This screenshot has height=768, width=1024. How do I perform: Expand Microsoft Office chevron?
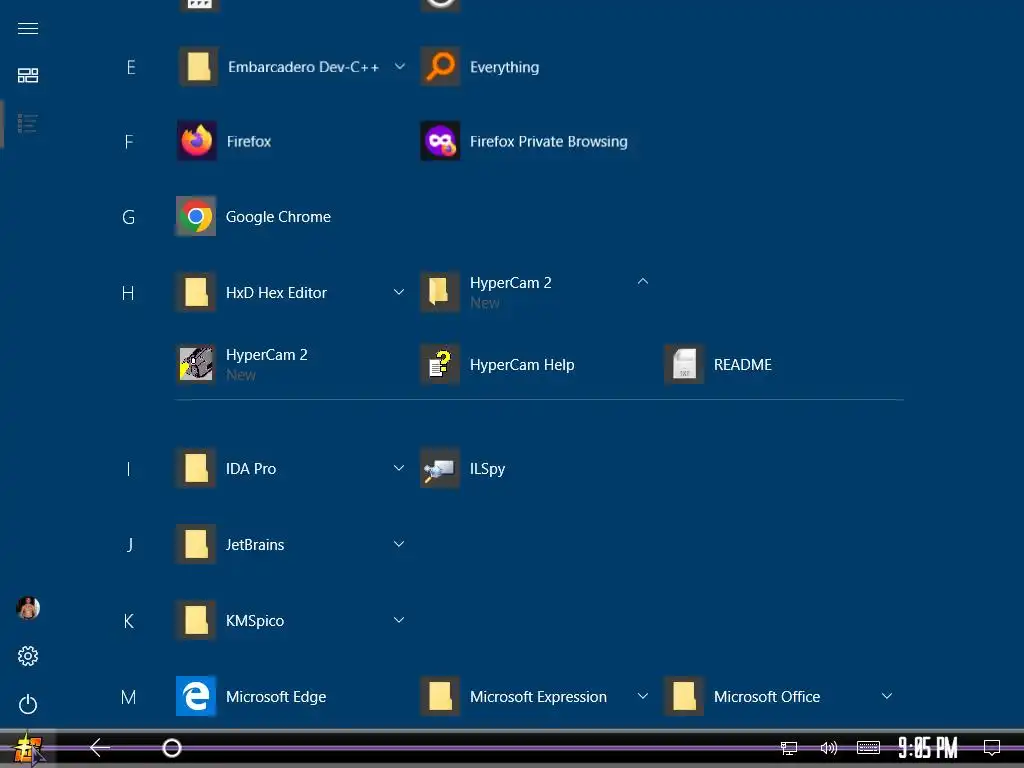coord(887,696)
